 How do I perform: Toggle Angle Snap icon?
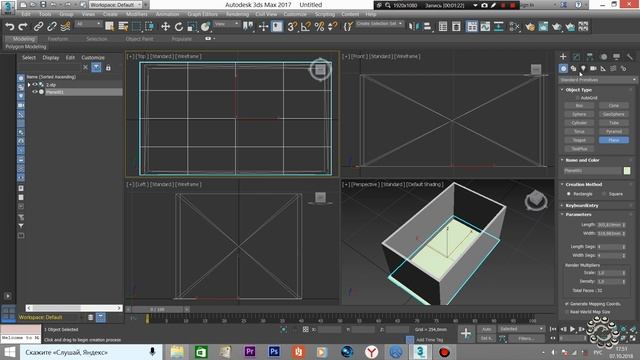[306, 27]
